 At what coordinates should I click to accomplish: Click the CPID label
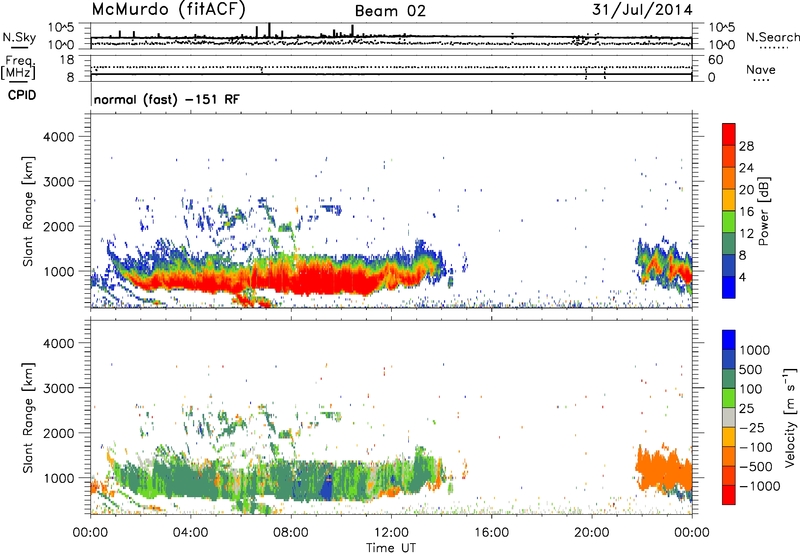pyautogui.click(x=22, y=95)
